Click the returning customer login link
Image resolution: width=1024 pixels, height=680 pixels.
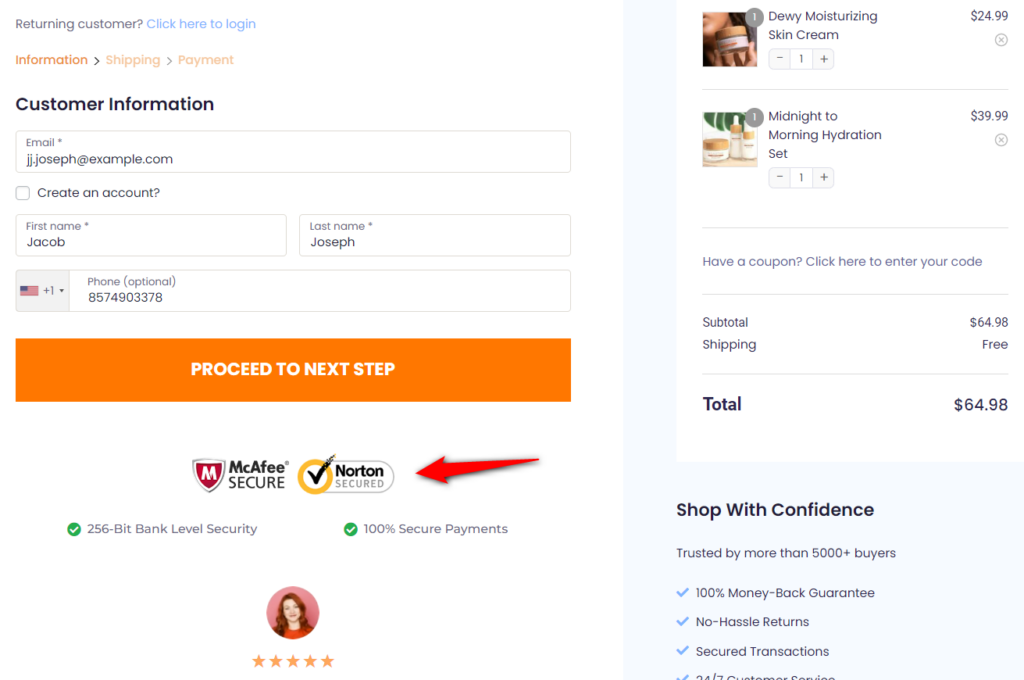pyautogui.click(x=201, y=23)
